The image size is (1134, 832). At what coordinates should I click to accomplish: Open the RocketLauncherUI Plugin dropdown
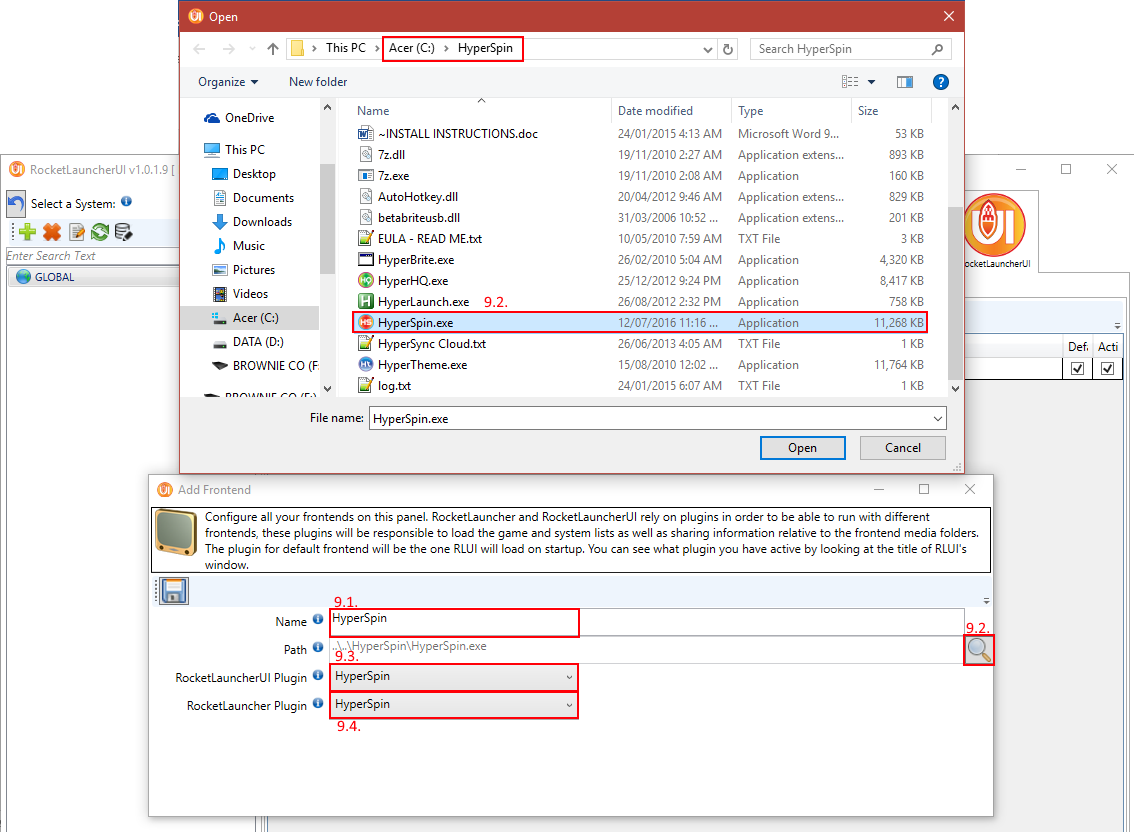tap(454, 677)
